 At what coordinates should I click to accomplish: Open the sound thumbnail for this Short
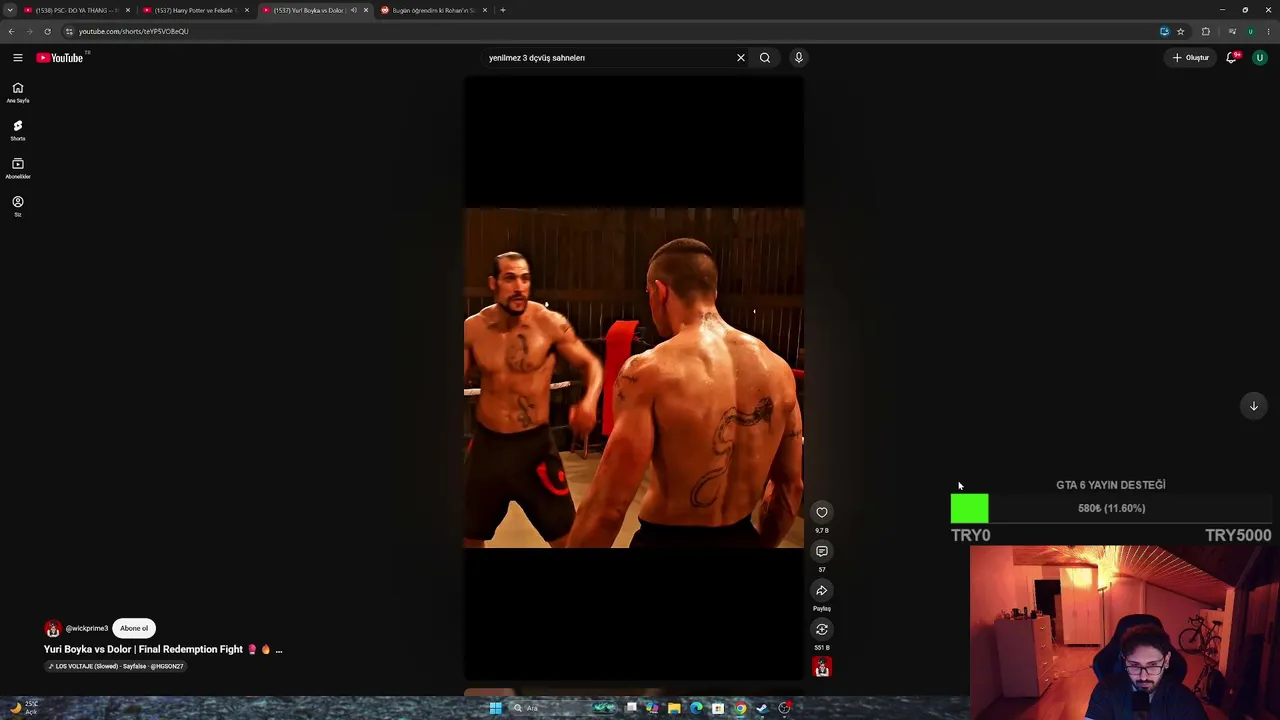click(x=822, y=668)
